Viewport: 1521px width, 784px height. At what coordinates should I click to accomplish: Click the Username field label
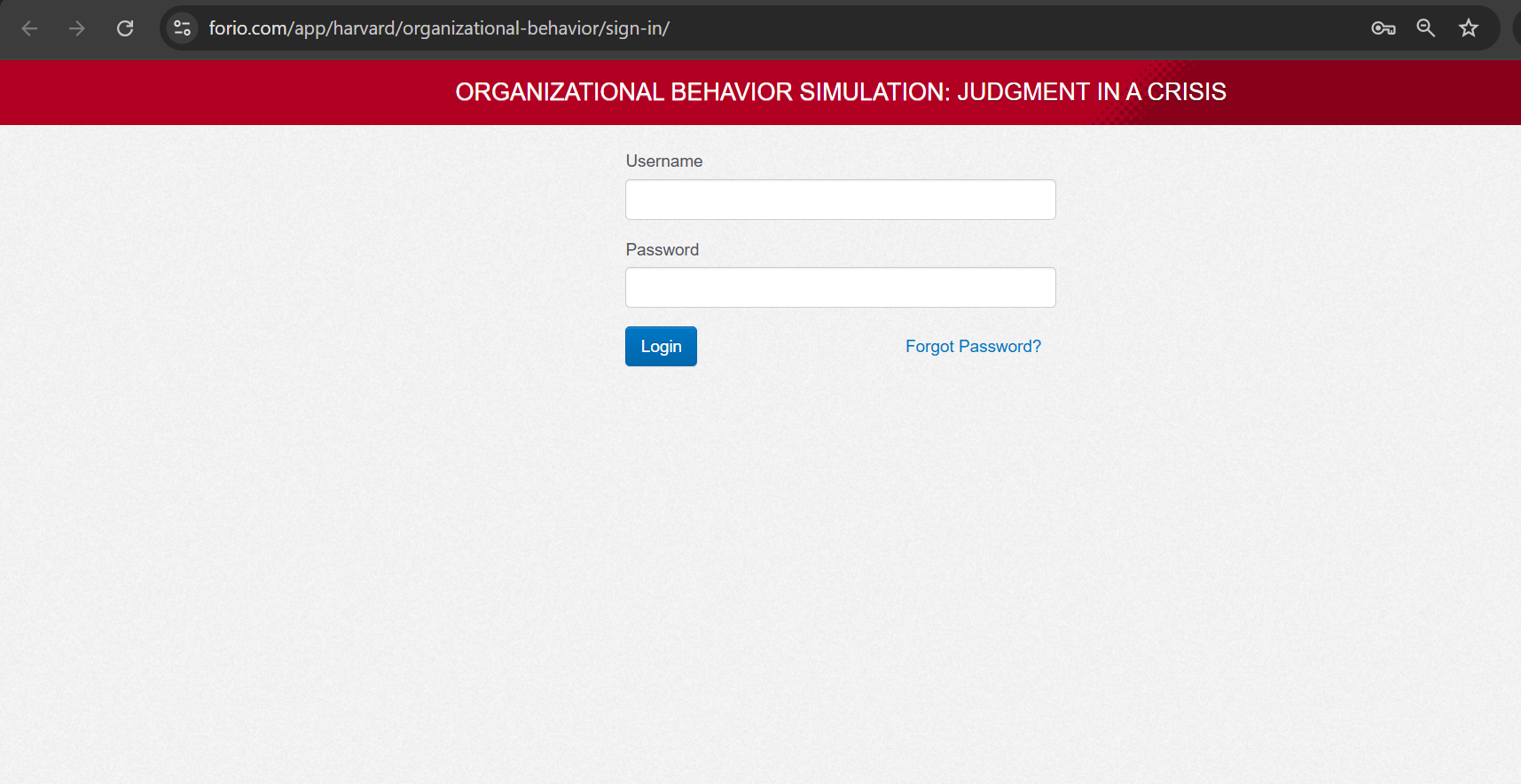point(663,161)
